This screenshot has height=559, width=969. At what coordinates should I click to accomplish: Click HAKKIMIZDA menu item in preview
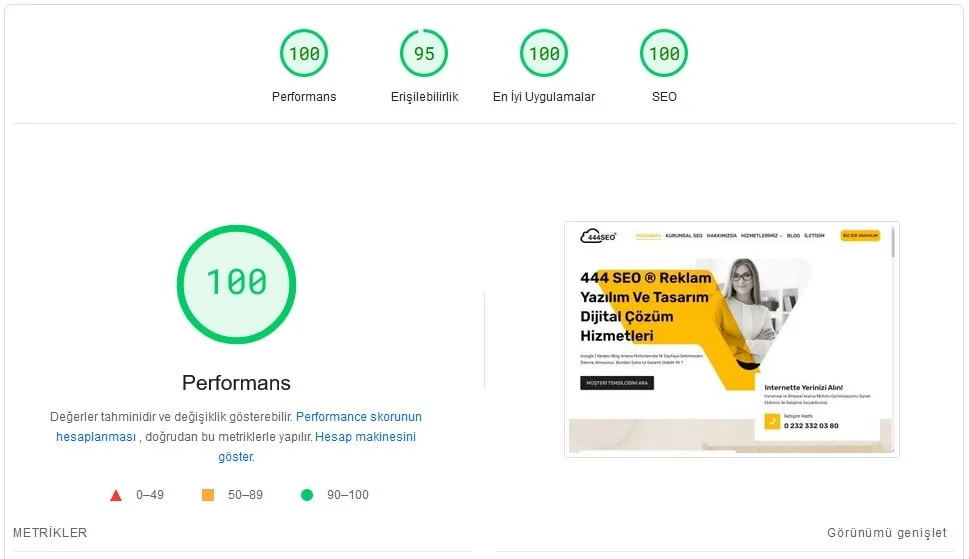[x=721, y=236]
